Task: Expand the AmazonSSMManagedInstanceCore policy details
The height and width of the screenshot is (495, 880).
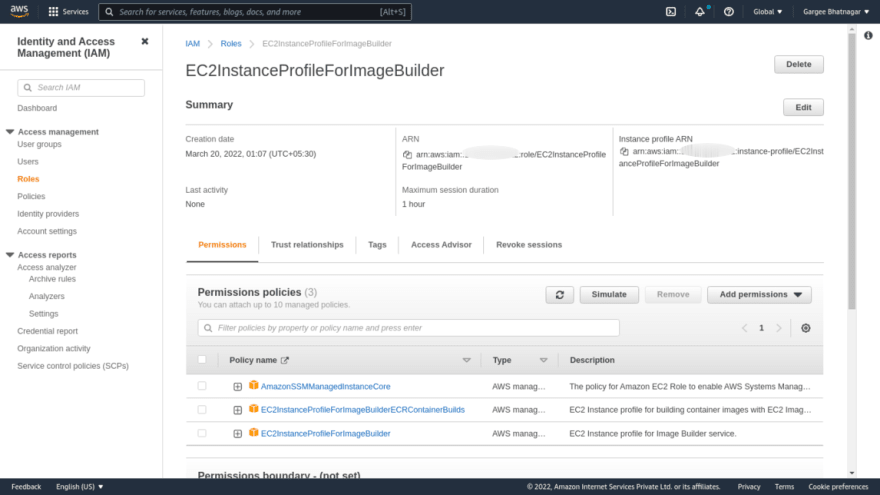Action: 237,387
